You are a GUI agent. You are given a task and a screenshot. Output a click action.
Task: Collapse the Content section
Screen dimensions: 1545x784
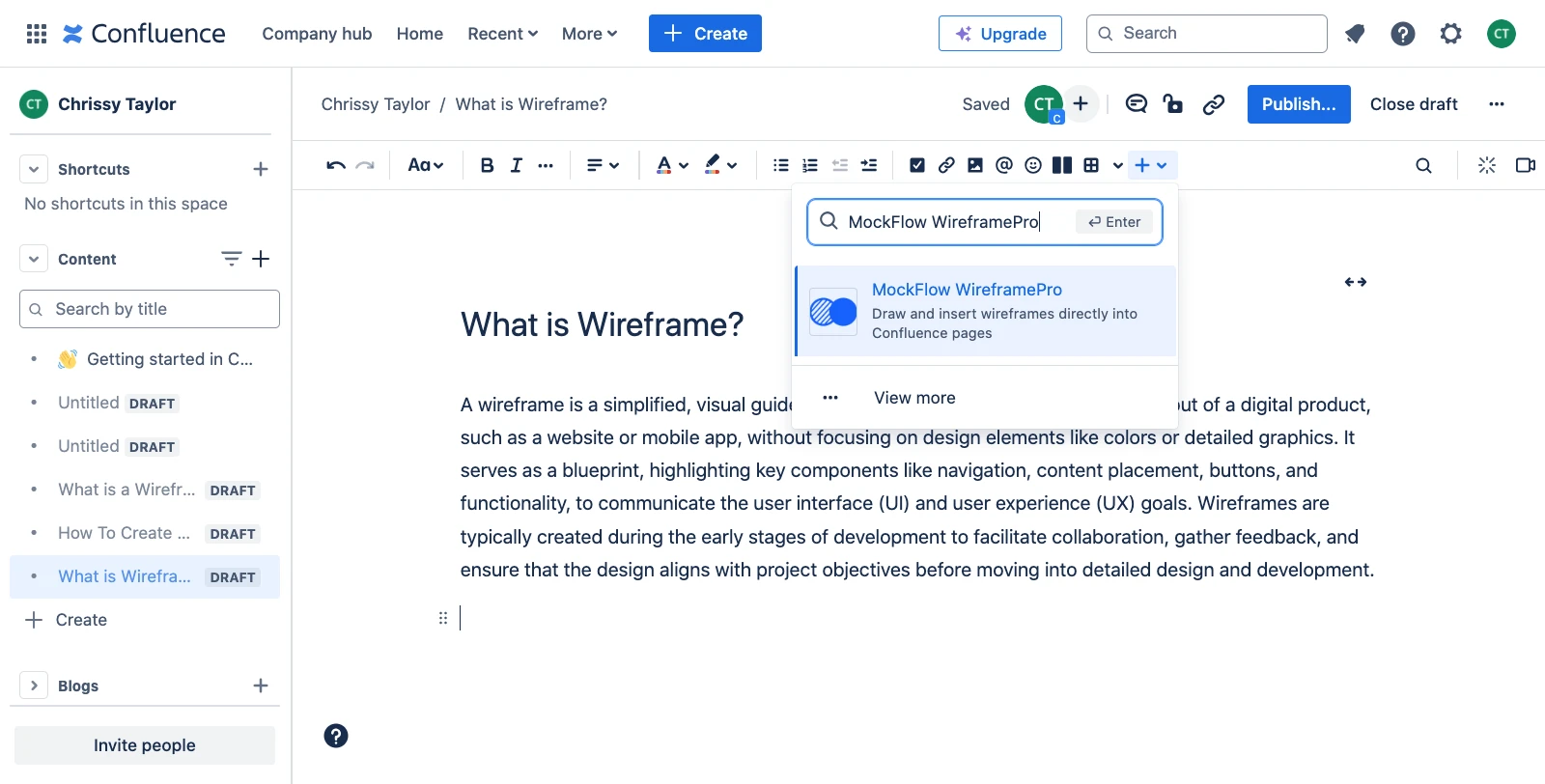(34, 259)
